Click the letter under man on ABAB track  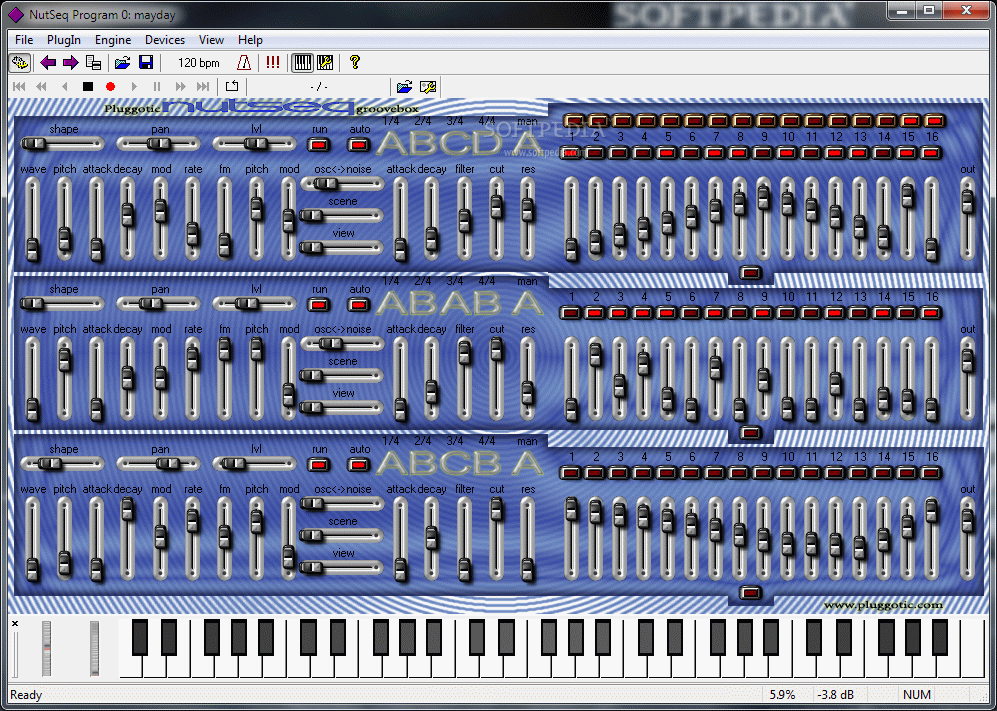coord(528,303)
